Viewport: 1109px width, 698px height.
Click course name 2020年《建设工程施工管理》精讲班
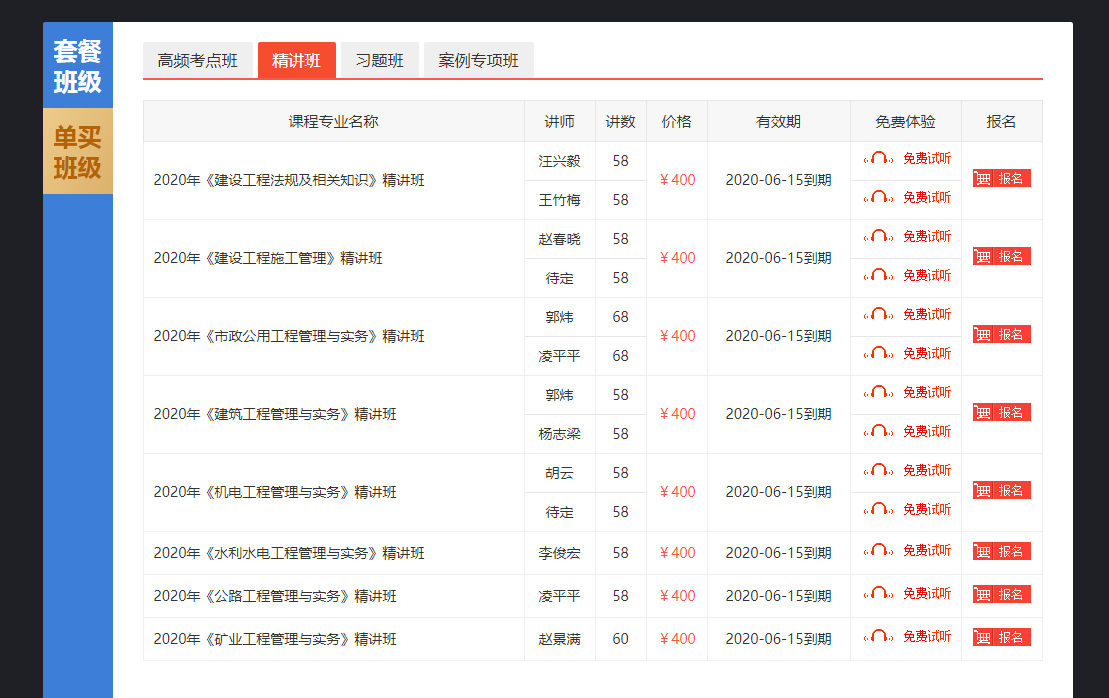tap(268, 258)
